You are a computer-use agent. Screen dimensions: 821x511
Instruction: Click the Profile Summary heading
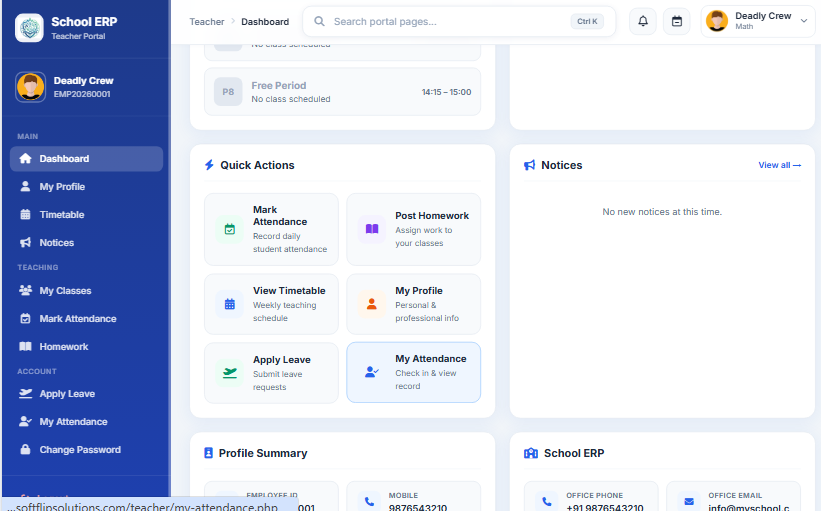point(263,453)
